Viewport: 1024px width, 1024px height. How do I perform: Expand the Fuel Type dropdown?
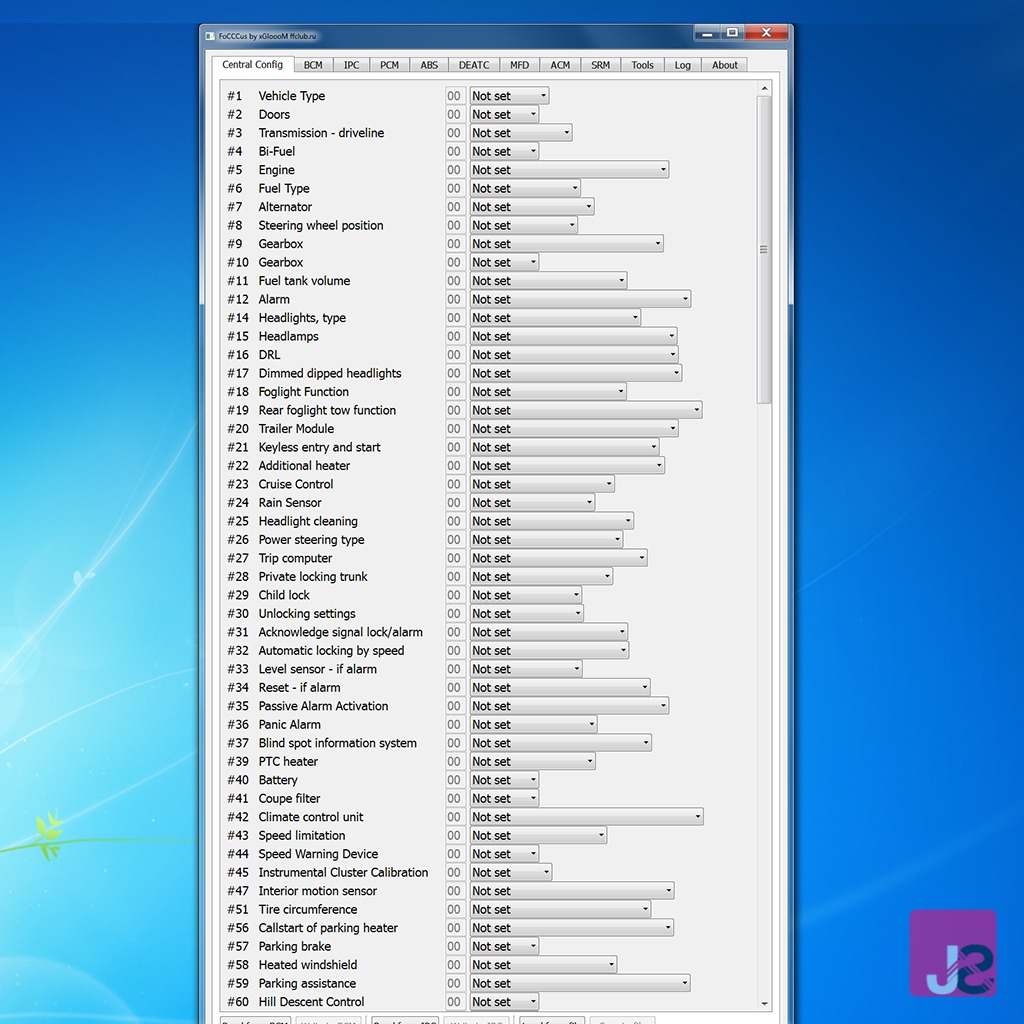point(525,188)
